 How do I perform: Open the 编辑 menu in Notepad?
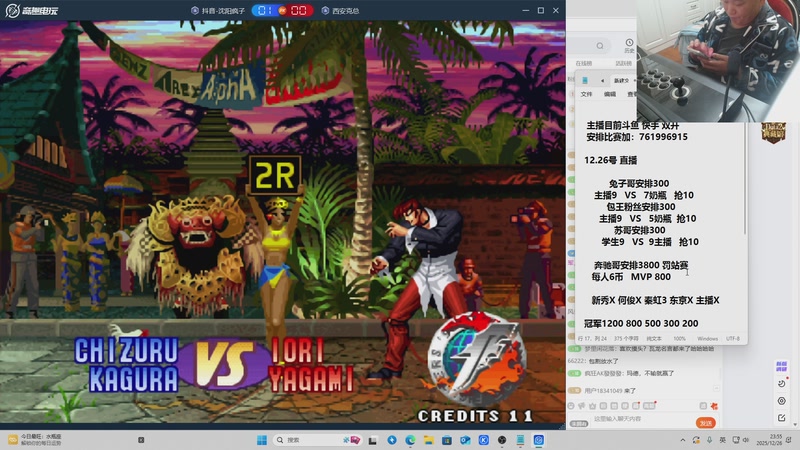(x=610, y=94)
